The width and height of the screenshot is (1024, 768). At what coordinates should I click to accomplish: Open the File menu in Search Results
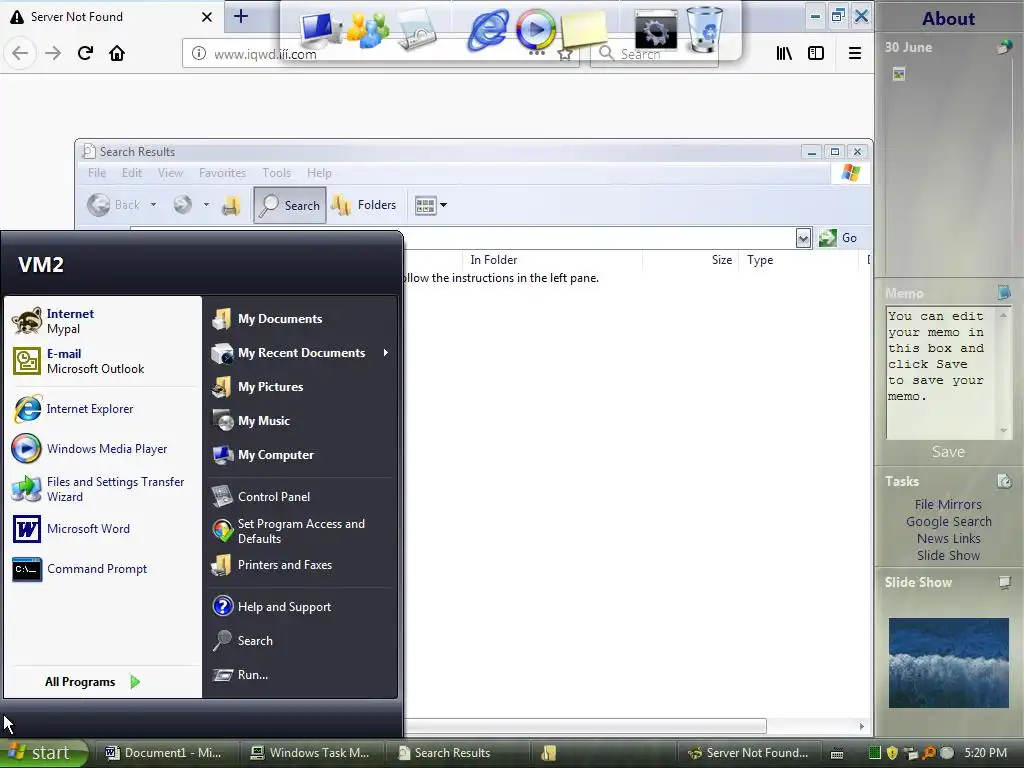(97, 173)
